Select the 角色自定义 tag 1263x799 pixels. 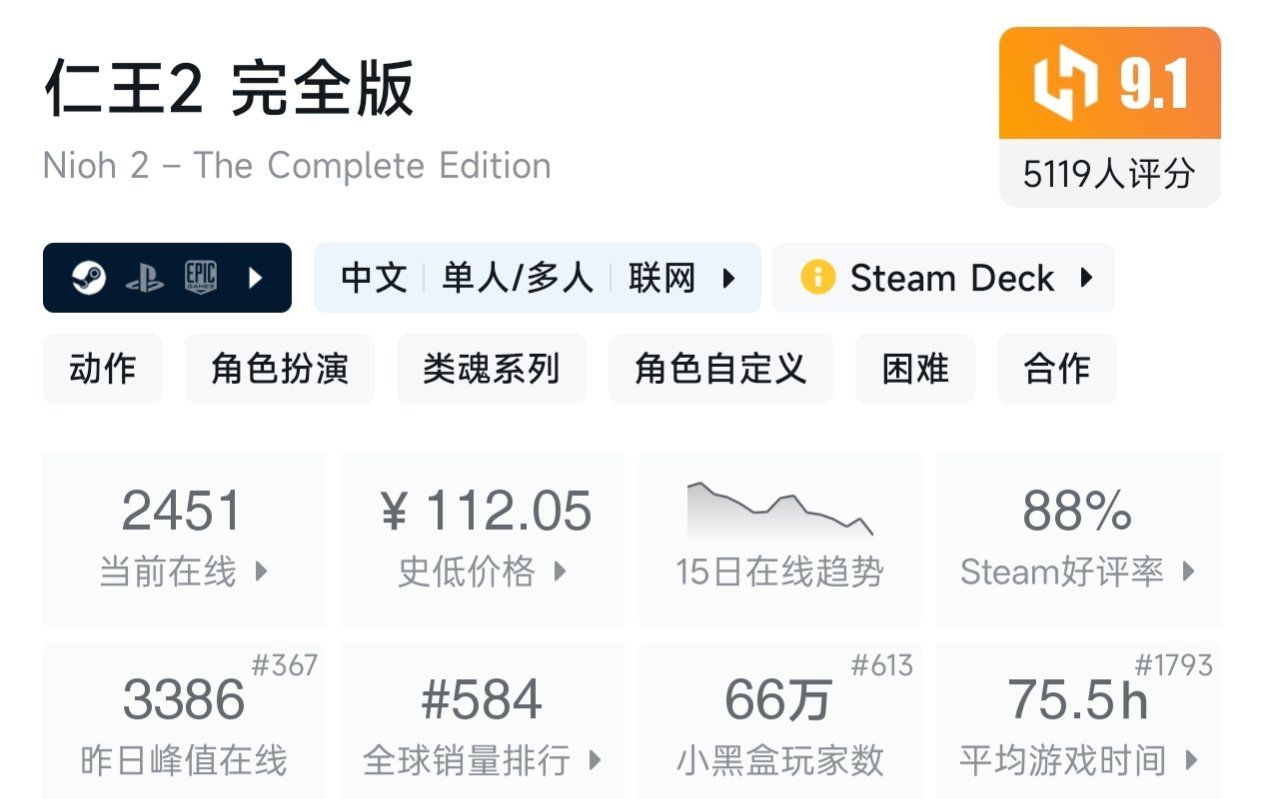pyautogui.click(x=720, y=369)
